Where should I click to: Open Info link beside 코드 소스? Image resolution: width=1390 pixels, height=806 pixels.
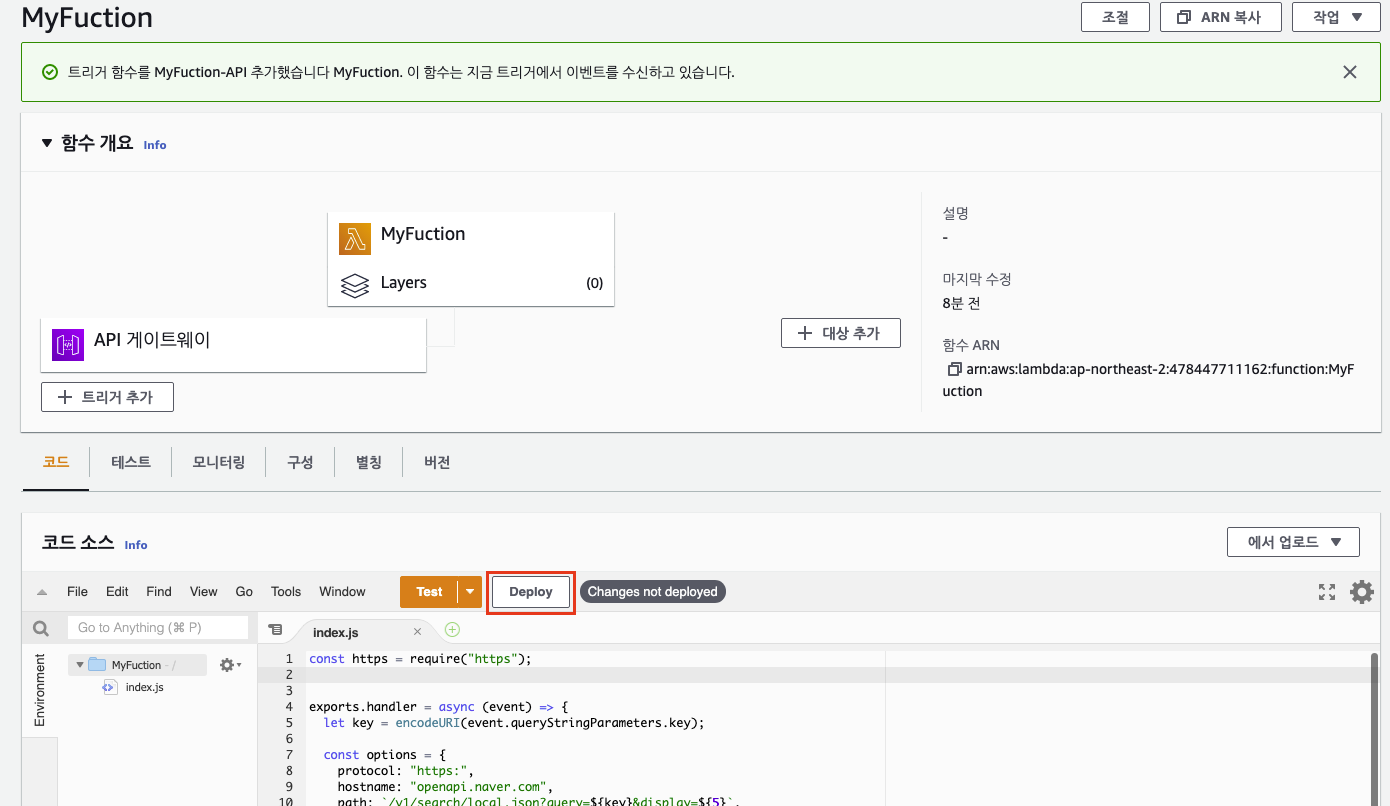pos(136,545)
